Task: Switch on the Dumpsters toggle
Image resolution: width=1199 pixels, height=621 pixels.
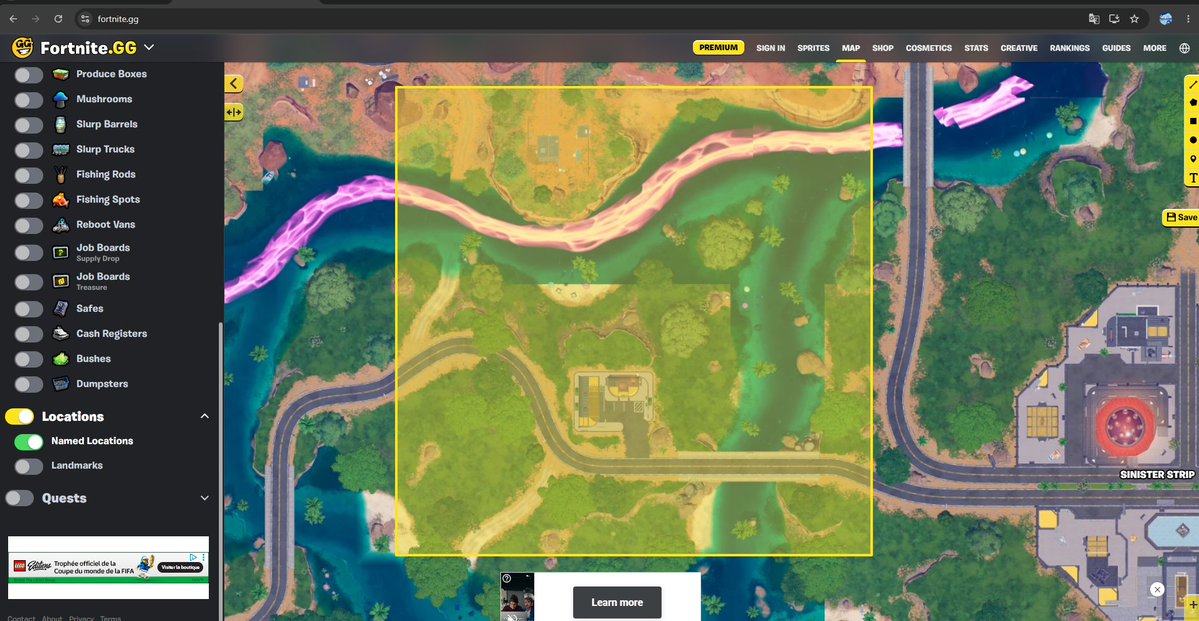Action: coord(28,384)
